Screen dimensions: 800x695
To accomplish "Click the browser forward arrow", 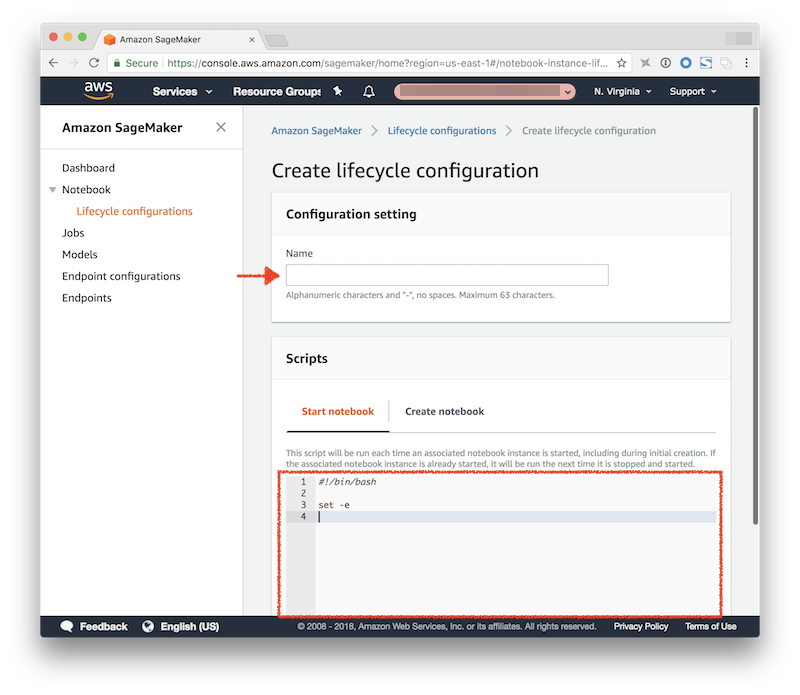I will pos(74,63).
